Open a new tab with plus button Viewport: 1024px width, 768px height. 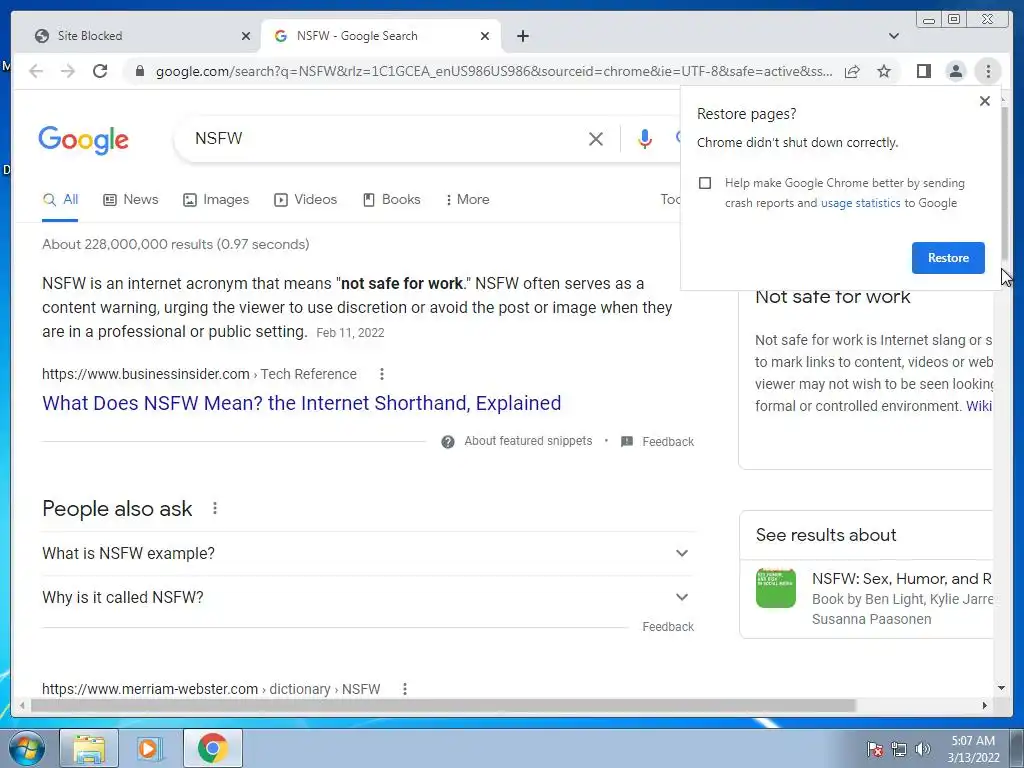(522, 36)
